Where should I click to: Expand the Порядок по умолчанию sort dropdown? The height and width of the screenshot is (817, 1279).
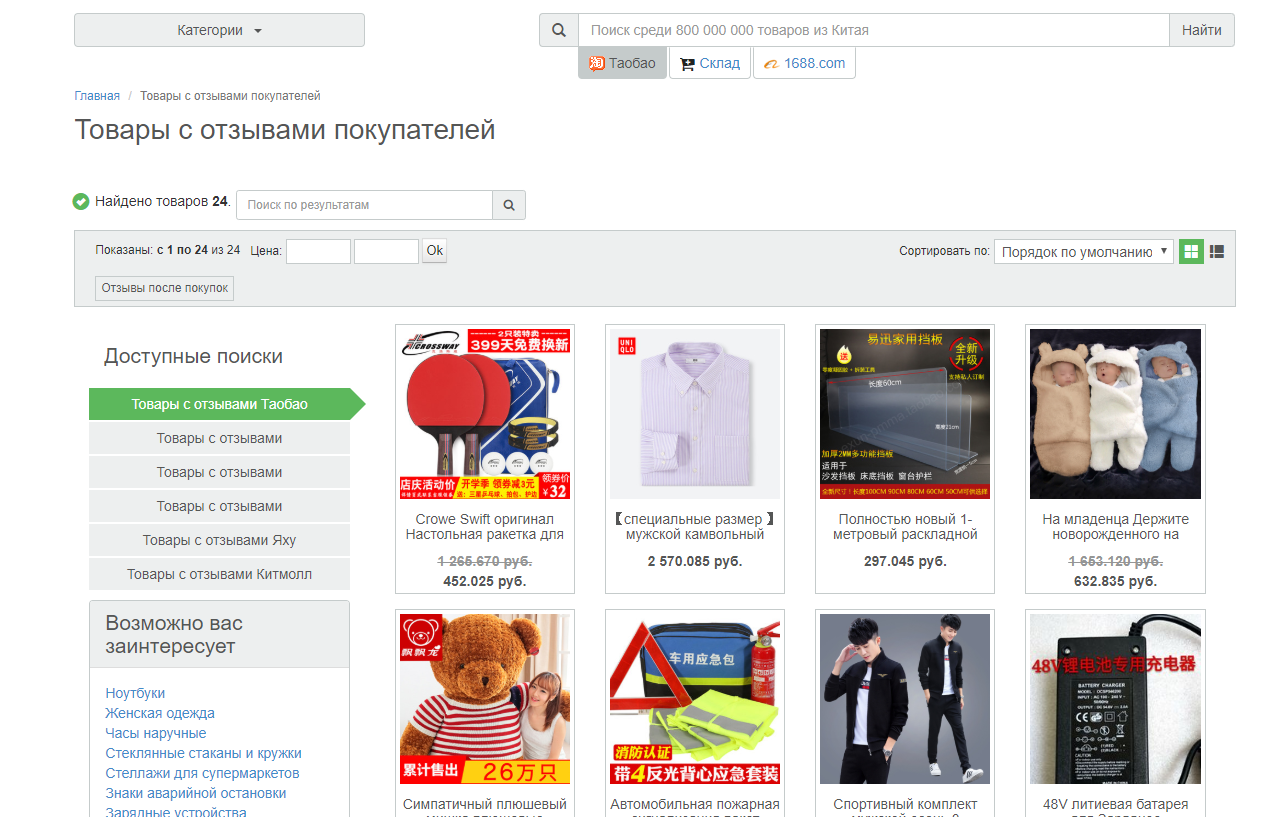1084,252
